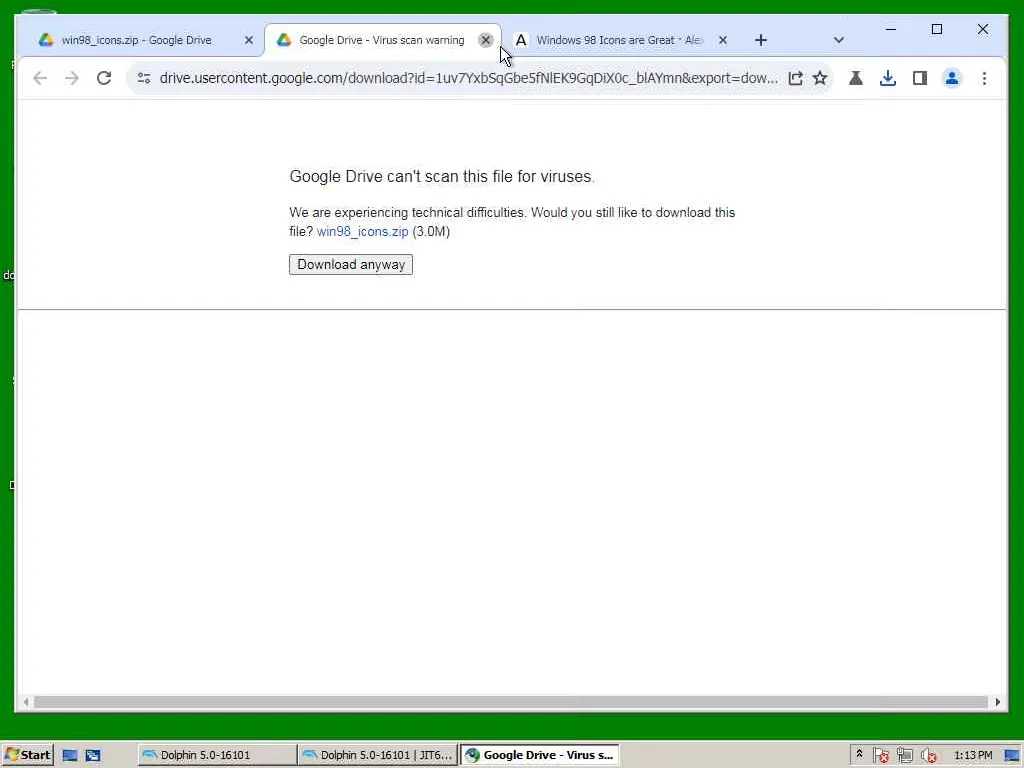Click the Show Desktop quick launch icon

coord(70,756)
